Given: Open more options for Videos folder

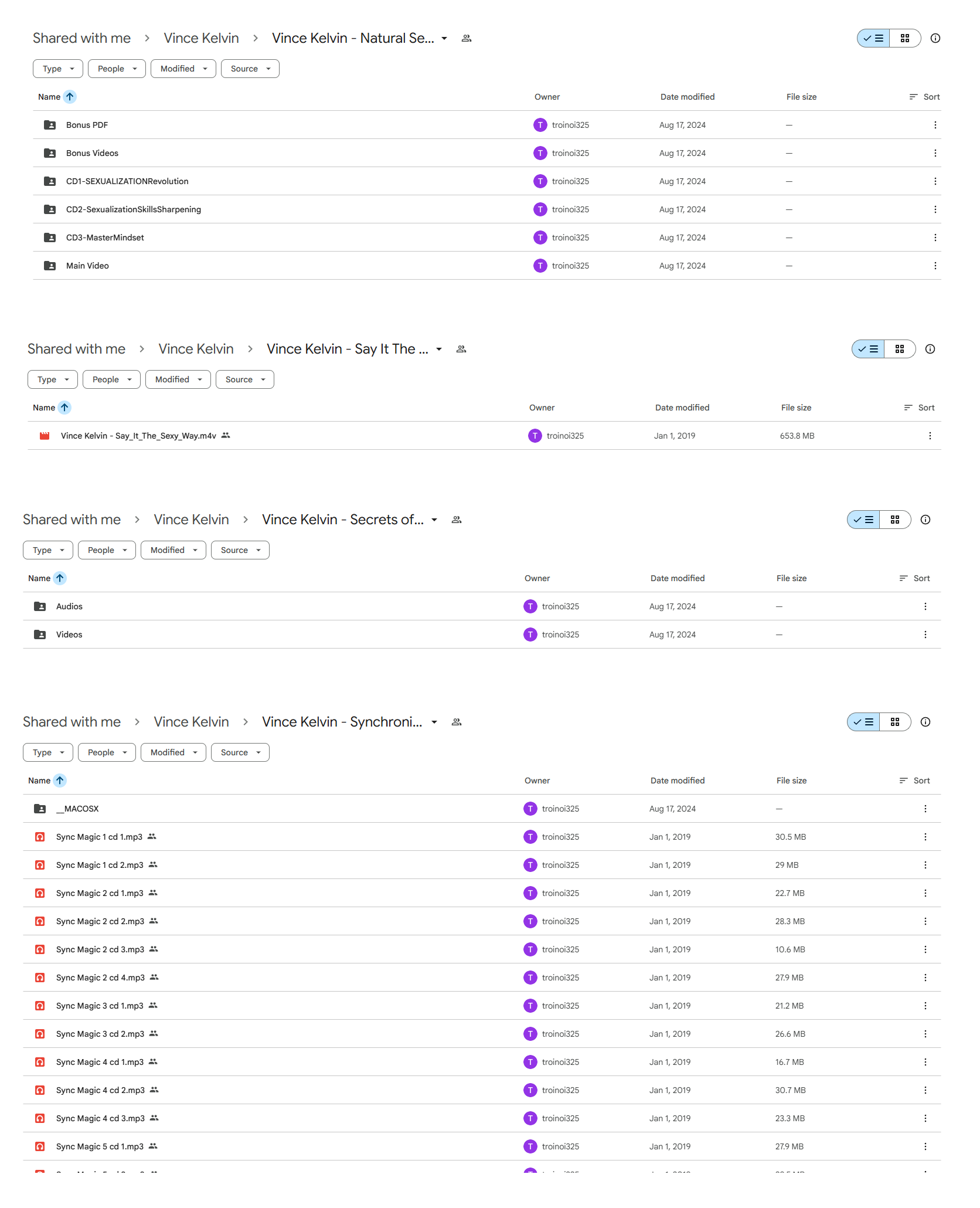Looking at the screenshot, I should pyautogui.click(x=925, y=634).
